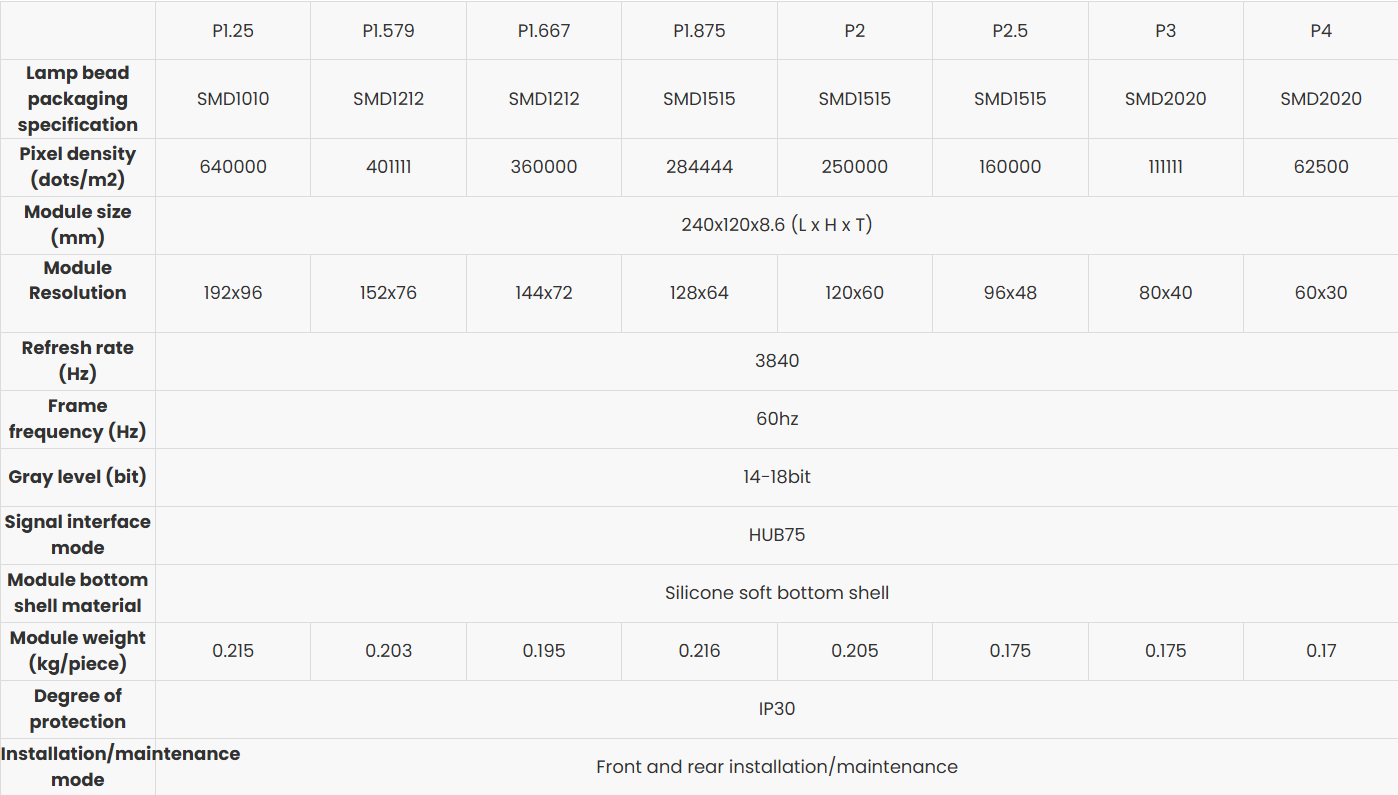Select the P1.579 column header cell
Viewport: 1398px width, 795px height.
tap(388, 31)
